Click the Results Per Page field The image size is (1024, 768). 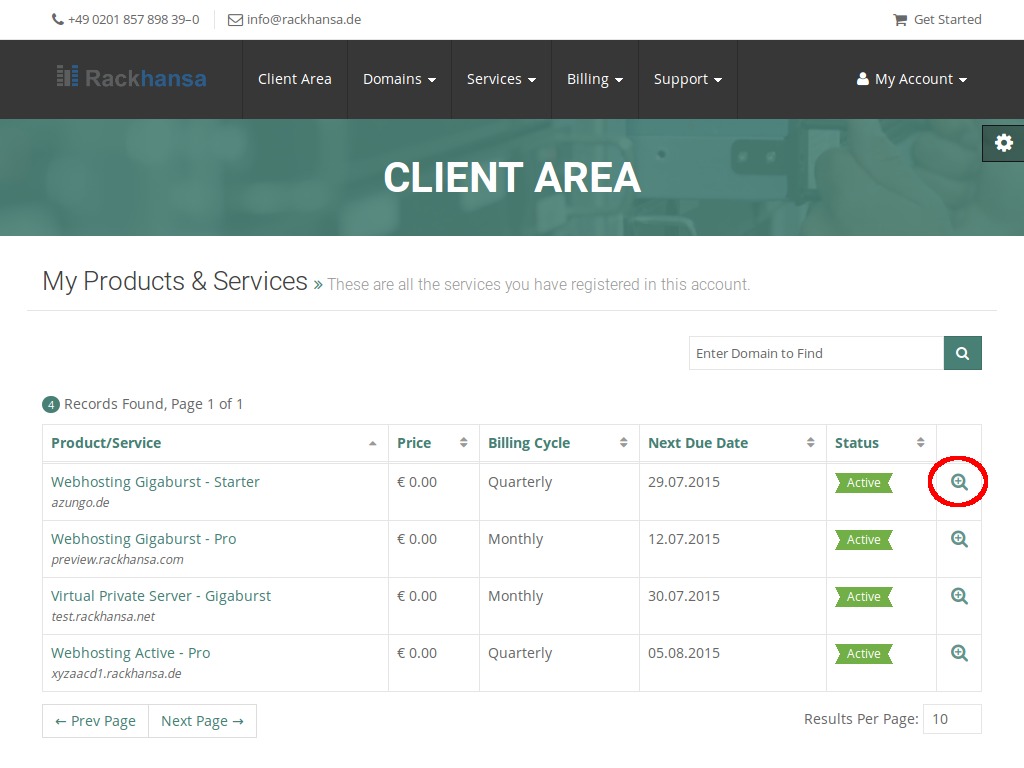tap(952, 719)
